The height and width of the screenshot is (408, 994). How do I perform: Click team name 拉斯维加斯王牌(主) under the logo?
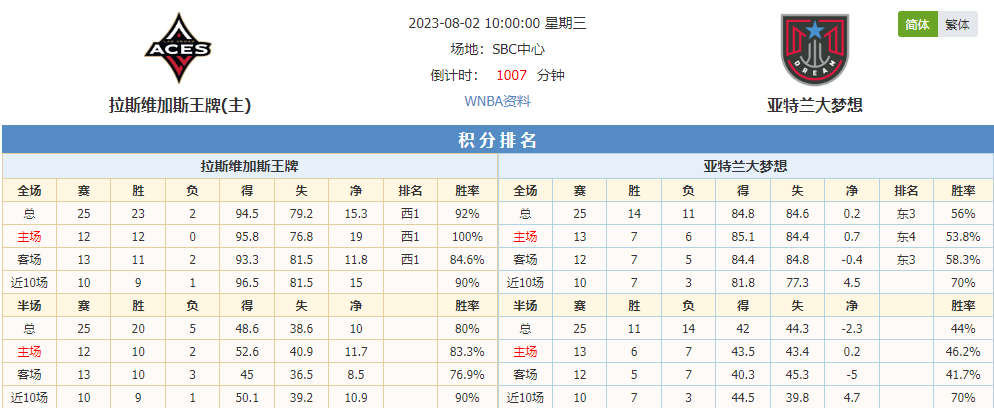(180, 105)
